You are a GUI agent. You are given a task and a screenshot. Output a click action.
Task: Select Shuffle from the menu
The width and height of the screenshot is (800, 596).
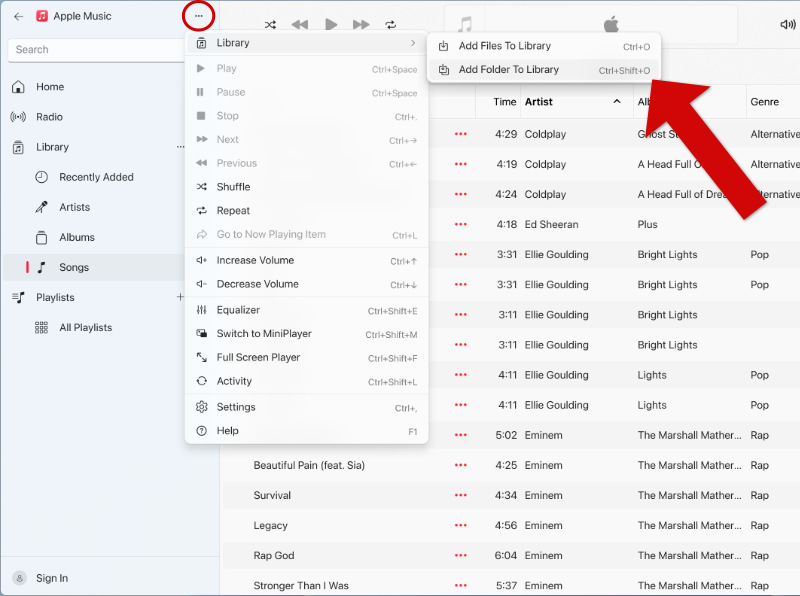pyautogui.click(x=306, y=187)
